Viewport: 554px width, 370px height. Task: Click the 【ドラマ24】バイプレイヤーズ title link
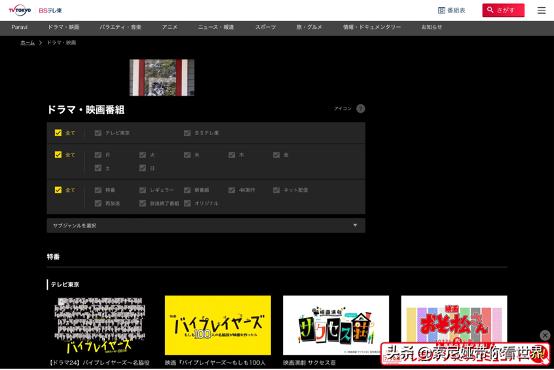tap(99, 363)
